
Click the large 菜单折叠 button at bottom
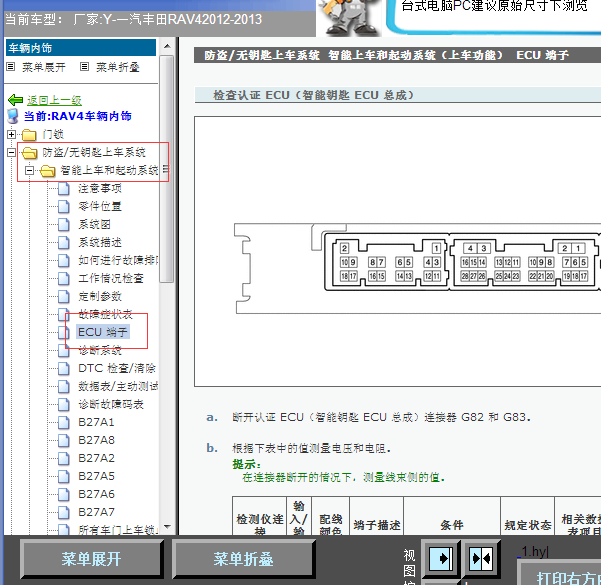point(243,559)
